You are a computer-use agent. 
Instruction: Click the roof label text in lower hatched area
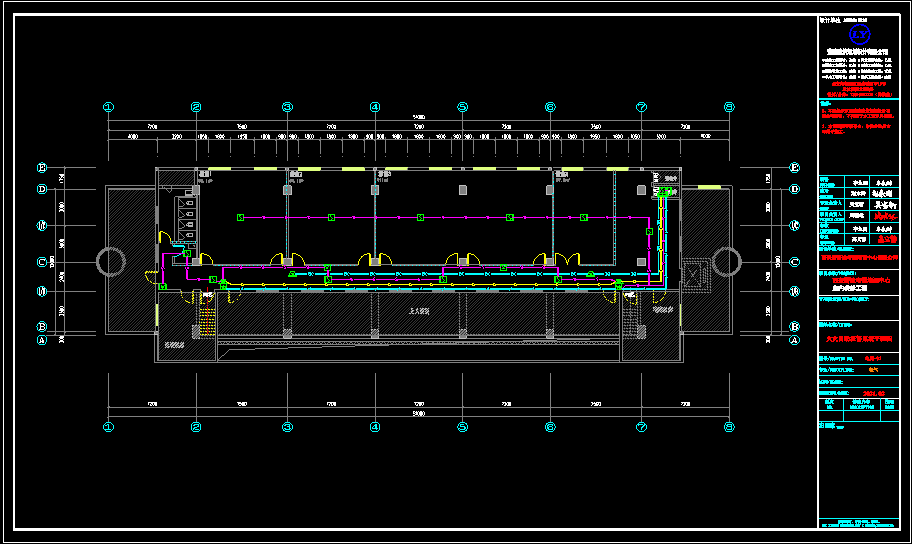(x=419, y=312)
